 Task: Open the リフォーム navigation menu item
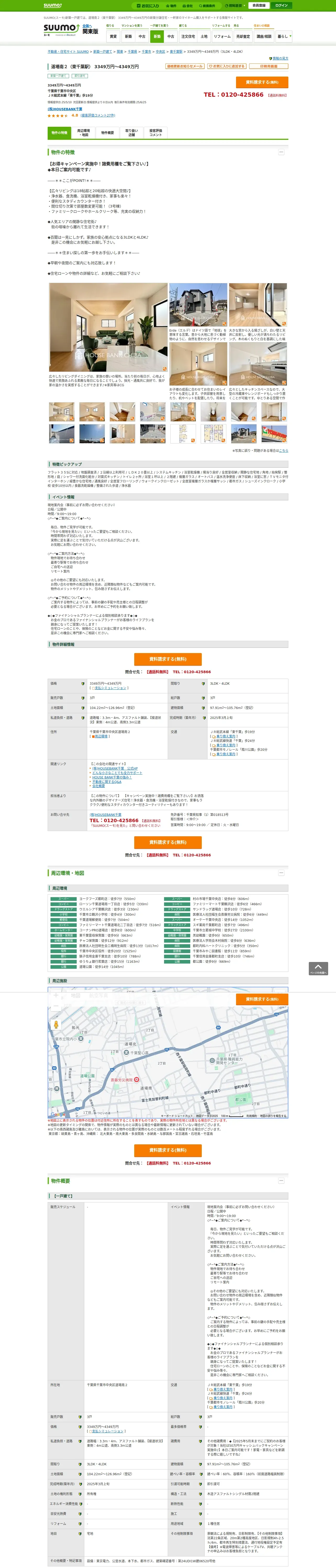coord(222,37)
